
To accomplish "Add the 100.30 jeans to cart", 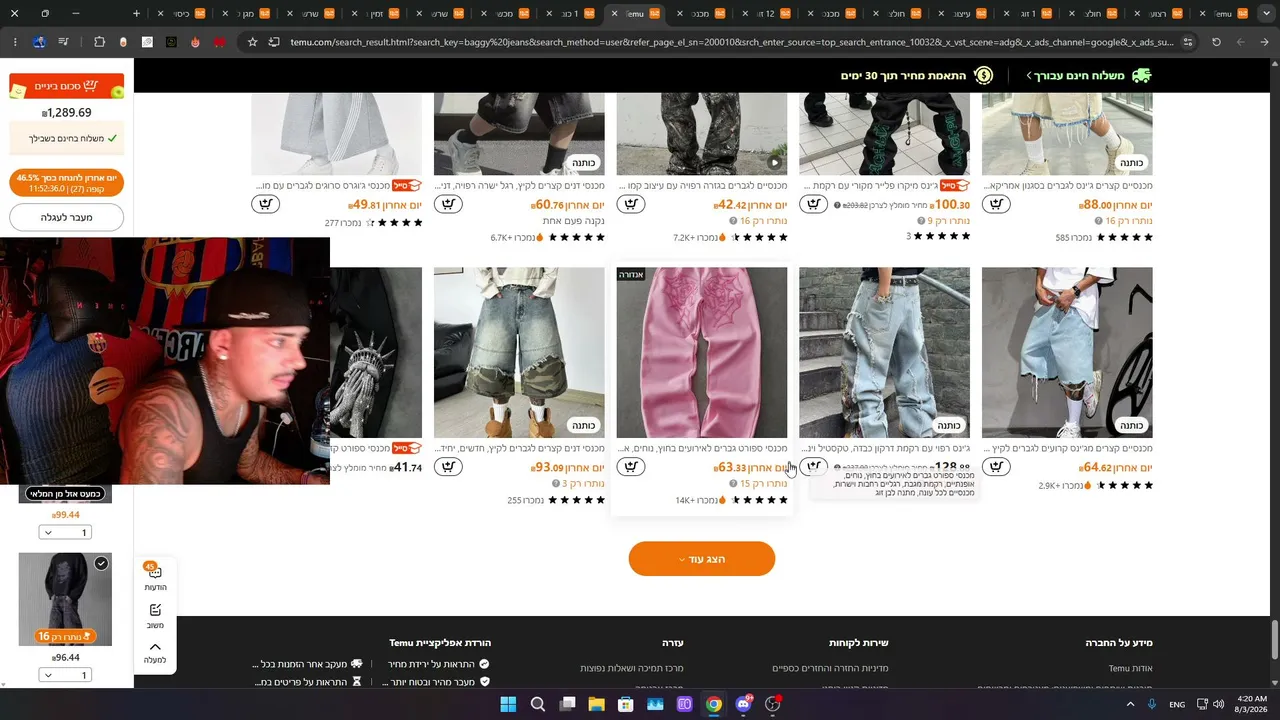I will point(813,204).
